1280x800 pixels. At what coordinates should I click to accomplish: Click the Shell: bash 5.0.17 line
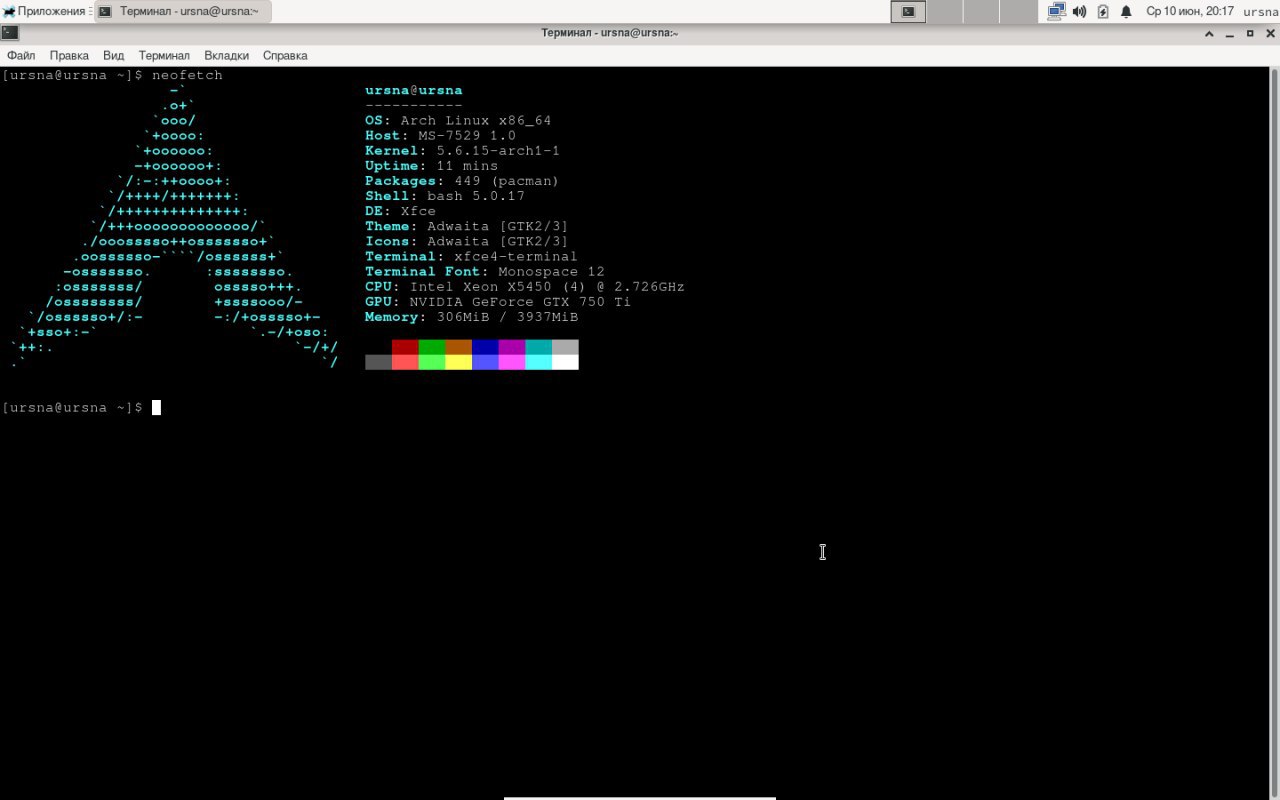pyautogui.click(x=445, y=196)
